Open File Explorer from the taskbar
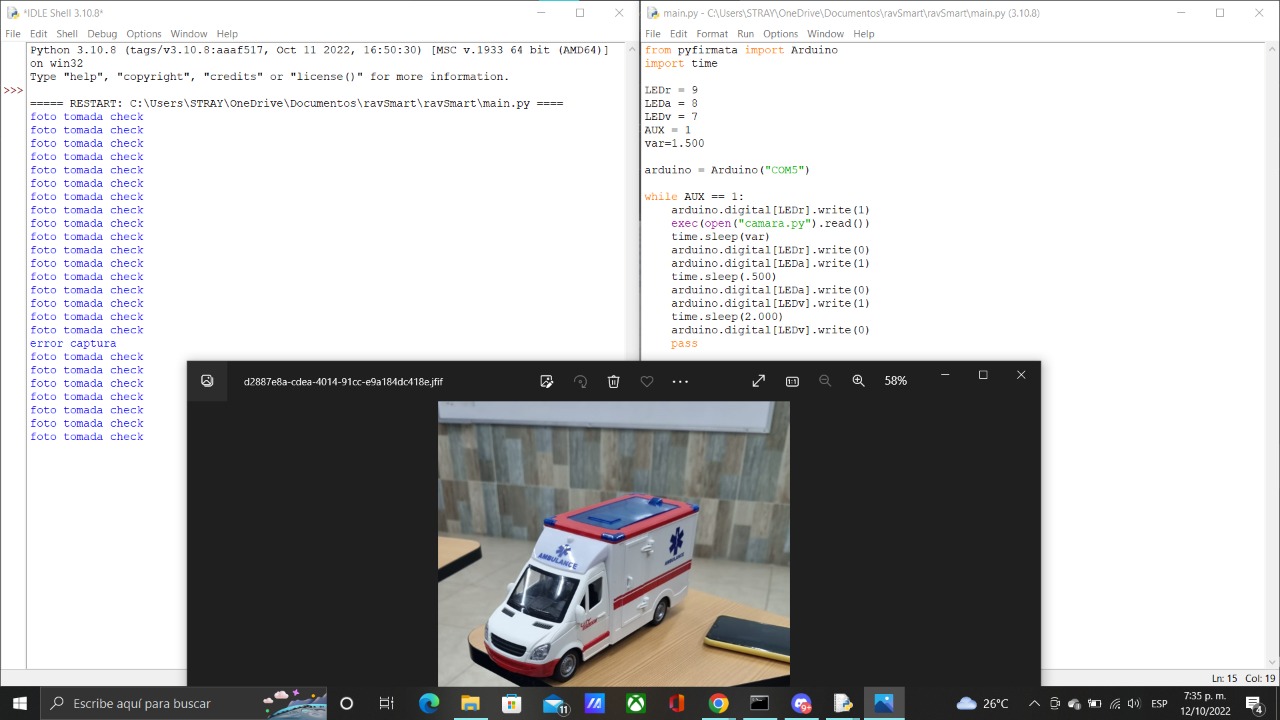The height and width of the screenshot is (720, 1280). click(x=470, y=703)
